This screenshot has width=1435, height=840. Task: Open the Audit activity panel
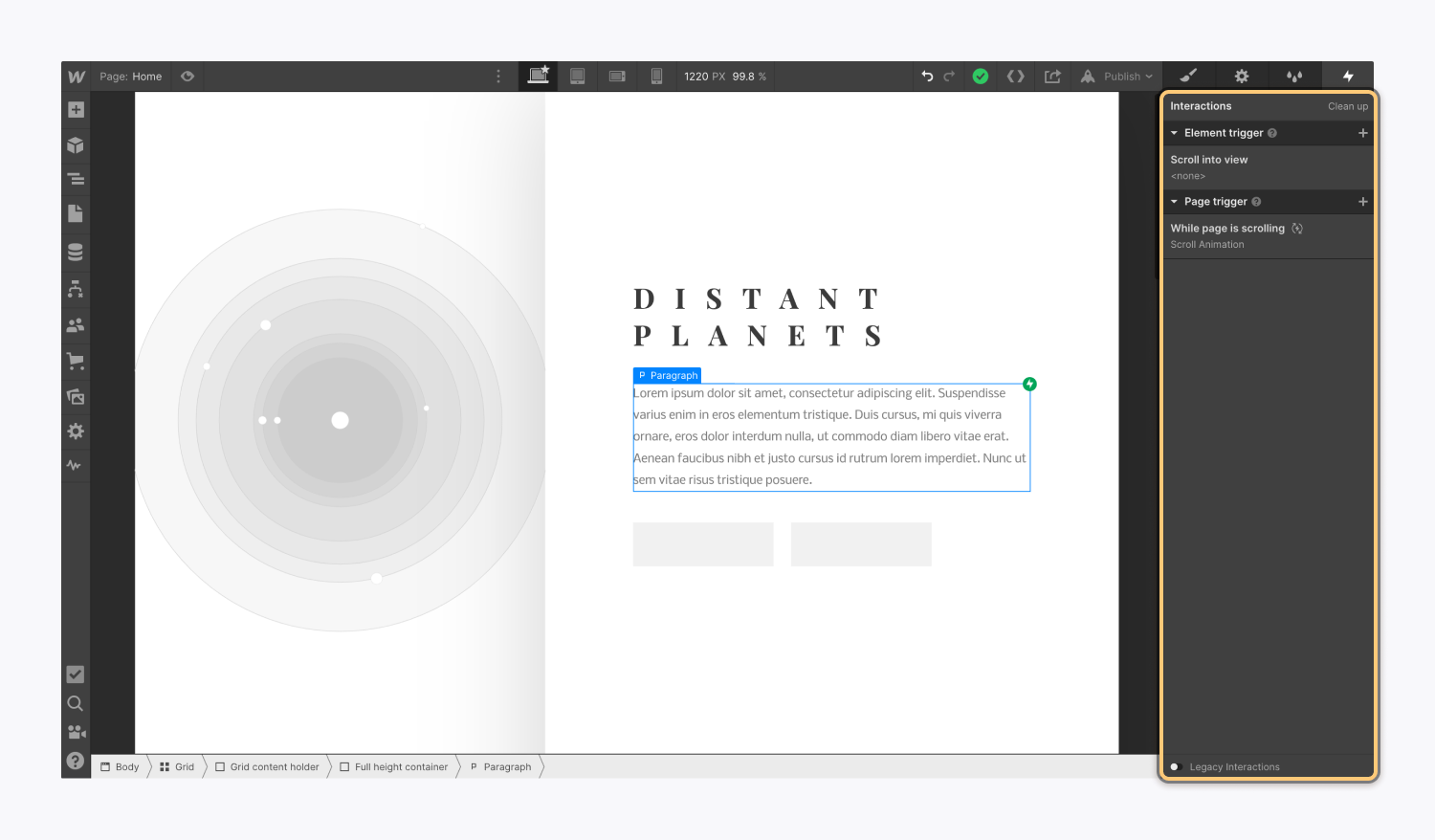(x=75, y=466)
